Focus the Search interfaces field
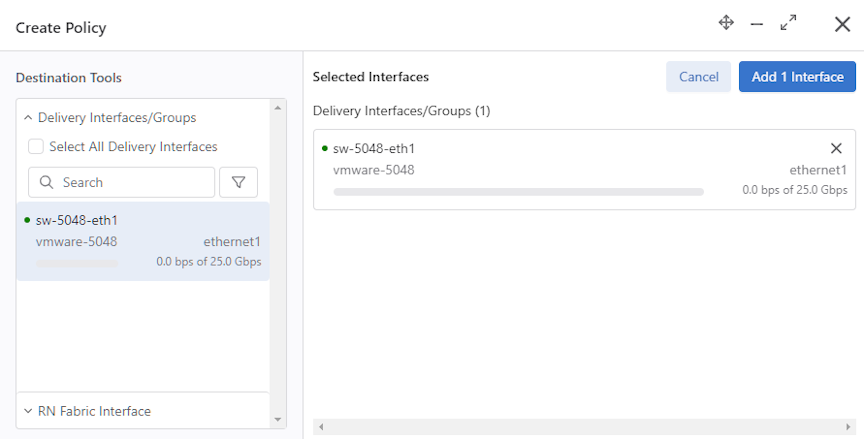 (x=121, y=182)
